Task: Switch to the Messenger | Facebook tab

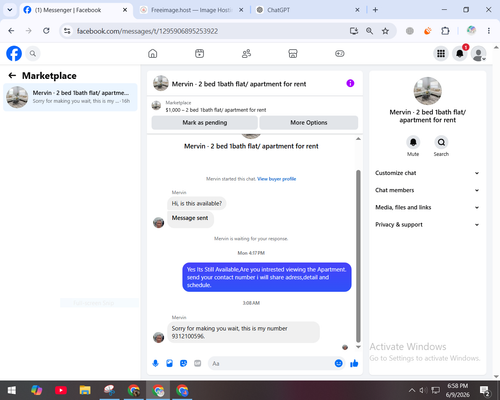Action: pos(75,10)
